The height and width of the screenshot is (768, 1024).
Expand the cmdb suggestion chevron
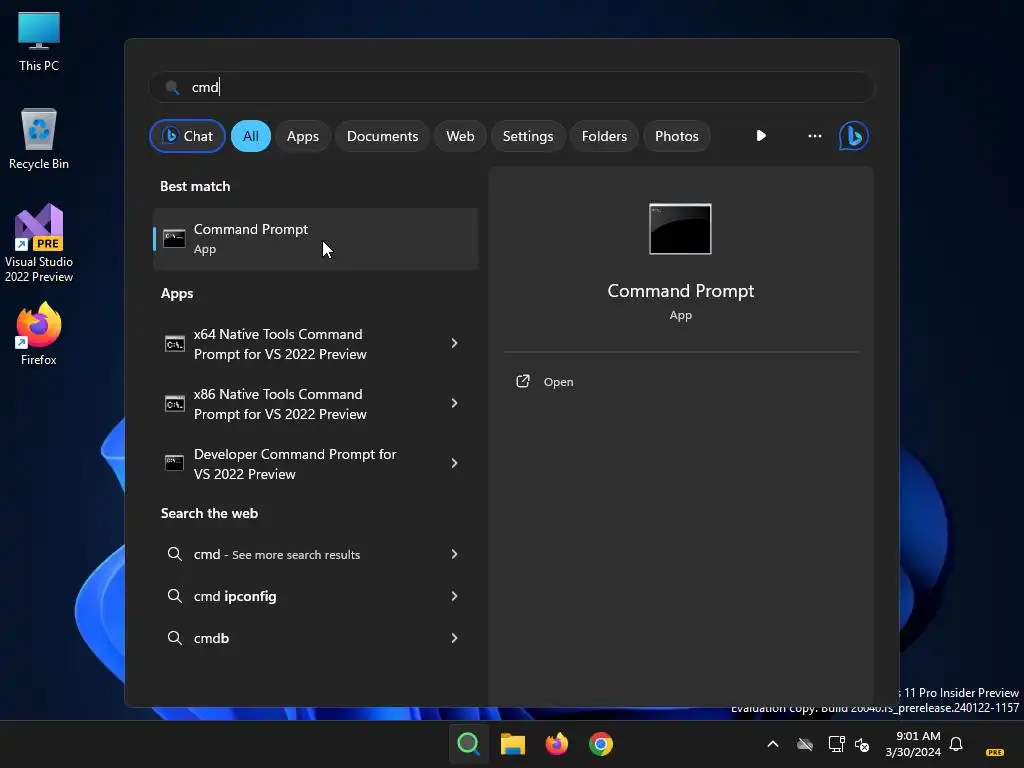click(454, 637)
